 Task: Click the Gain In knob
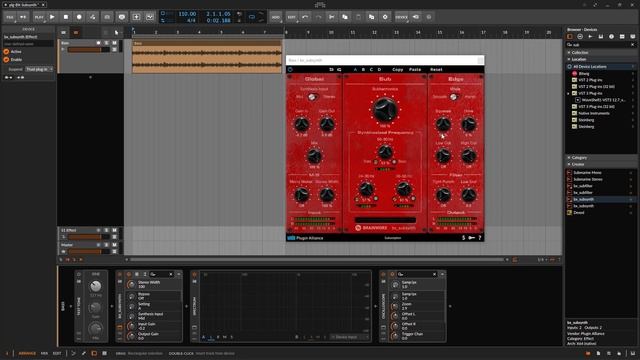click(302, 124)
